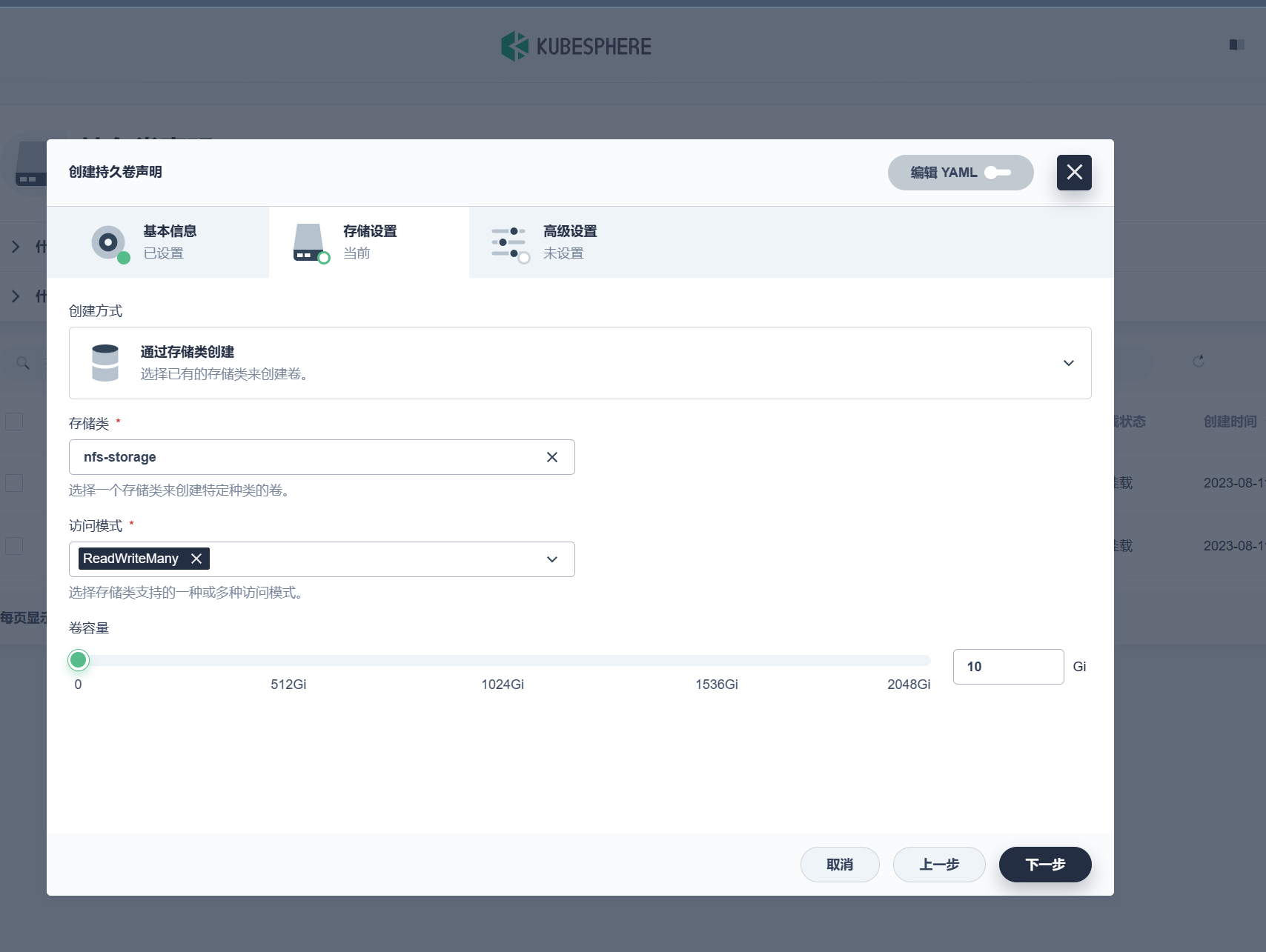Click the 基本信息 disc icon
Screen dimensions: 1266x952
[x=109, y=243]
